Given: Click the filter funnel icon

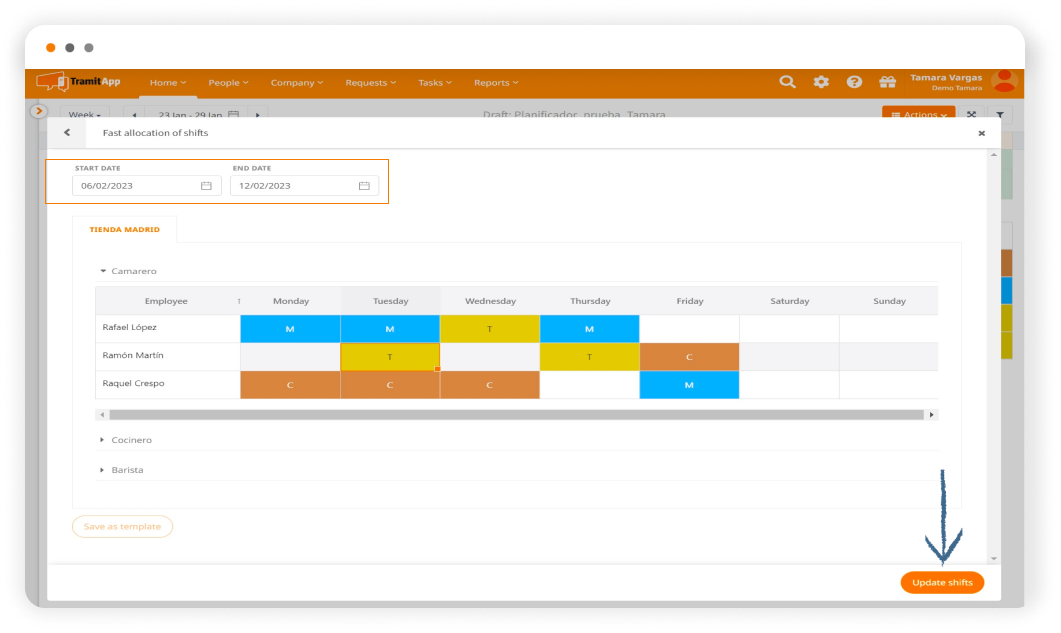Looking at the screenshot, I should [1000, 115].
